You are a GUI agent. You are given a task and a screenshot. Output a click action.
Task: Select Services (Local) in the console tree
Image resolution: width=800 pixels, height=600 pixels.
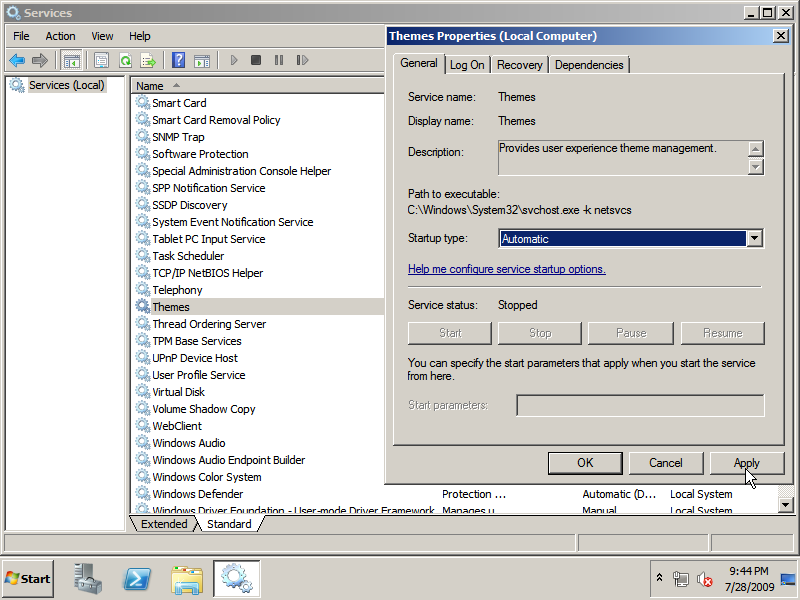(x=66, y=85)
